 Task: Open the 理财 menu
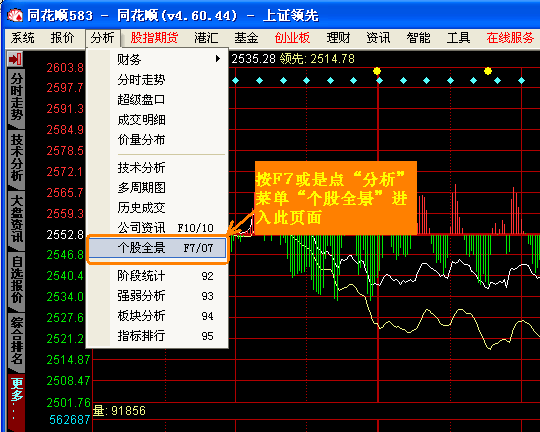[338, 38]
